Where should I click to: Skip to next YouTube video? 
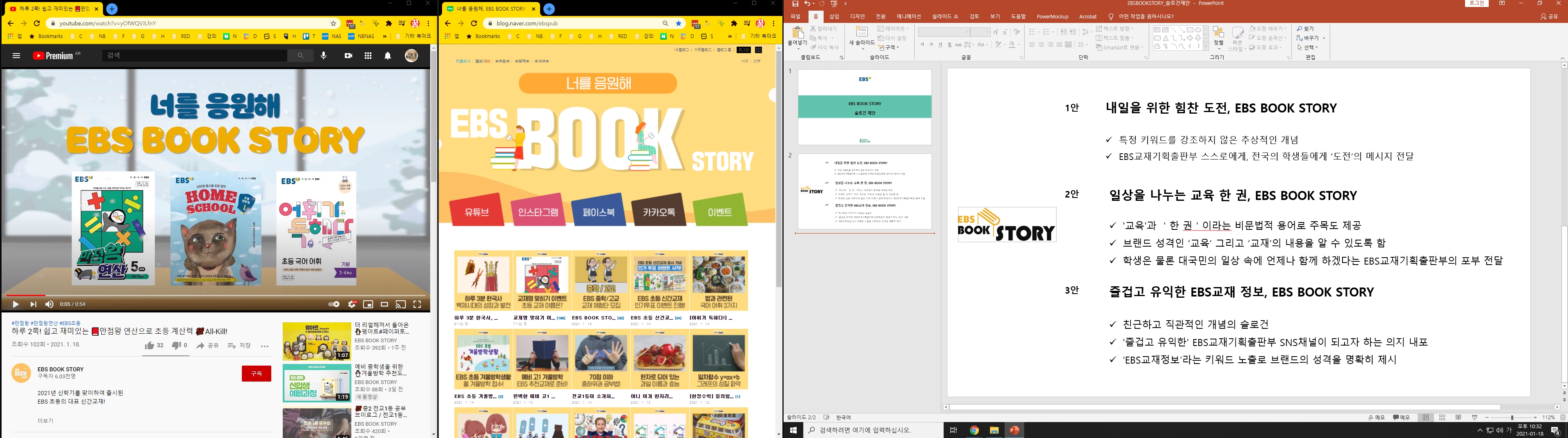click(x=33, y=304)
